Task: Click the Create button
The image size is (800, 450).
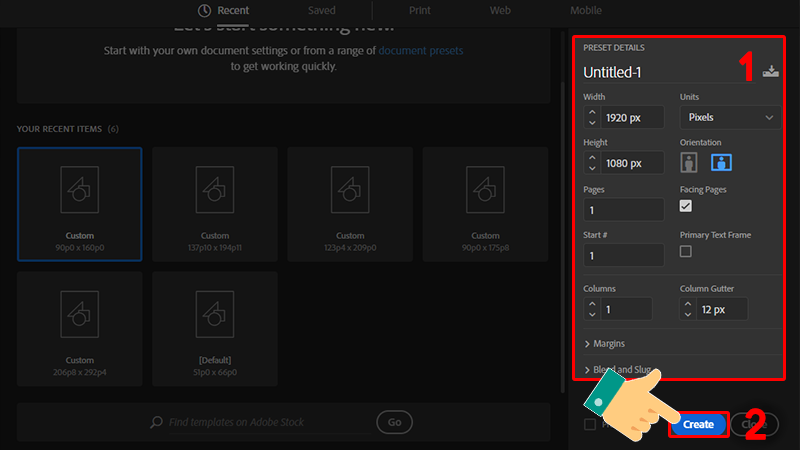Action: (698, 425)
